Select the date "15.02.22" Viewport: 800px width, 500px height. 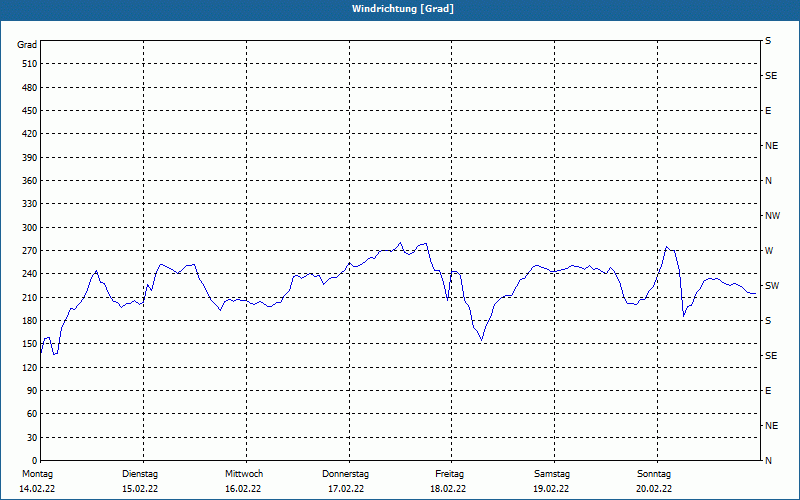click(x=140, y=489)
